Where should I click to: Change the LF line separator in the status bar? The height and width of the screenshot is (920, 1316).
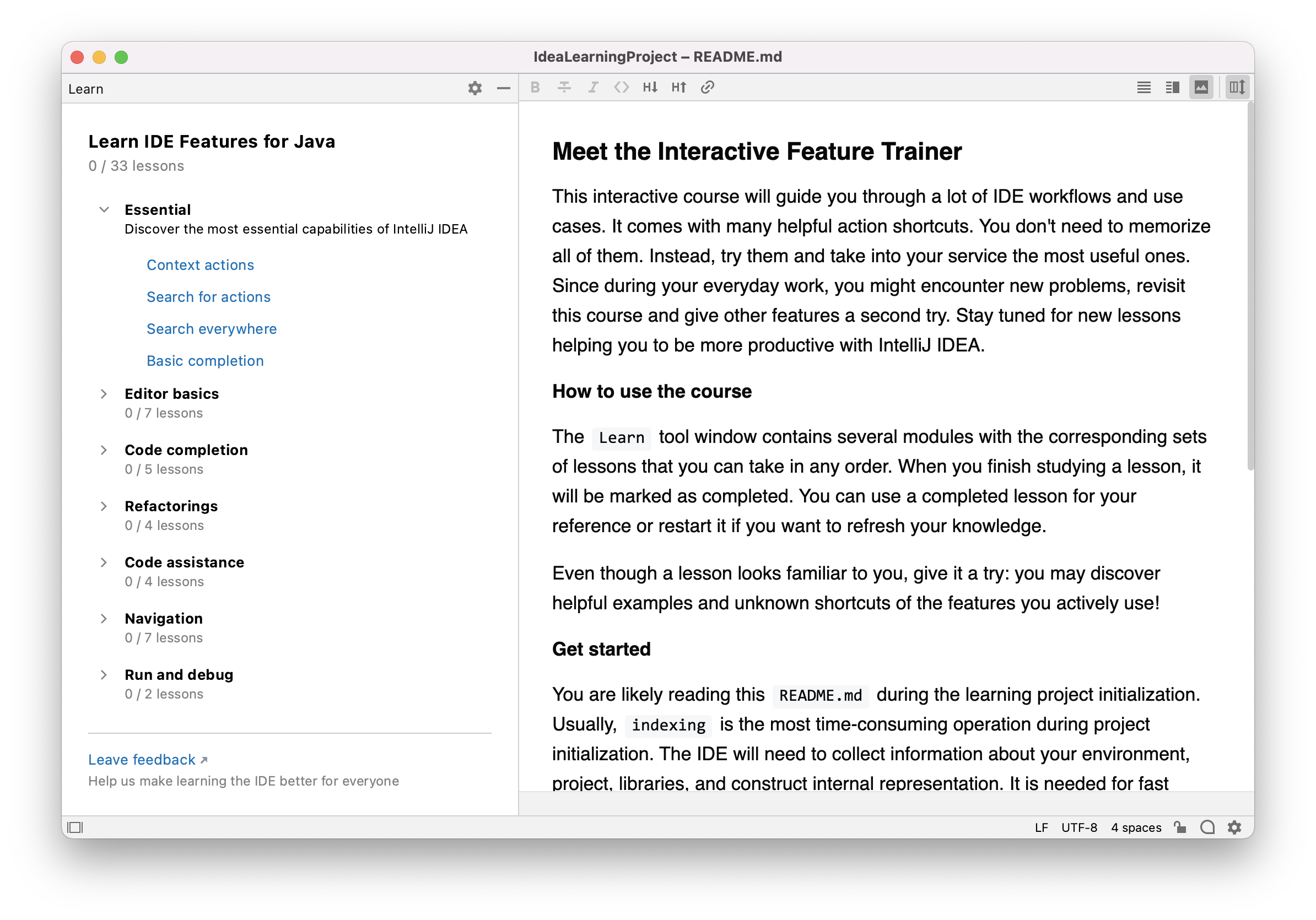pyautogui.click(x=1042, y=827)
